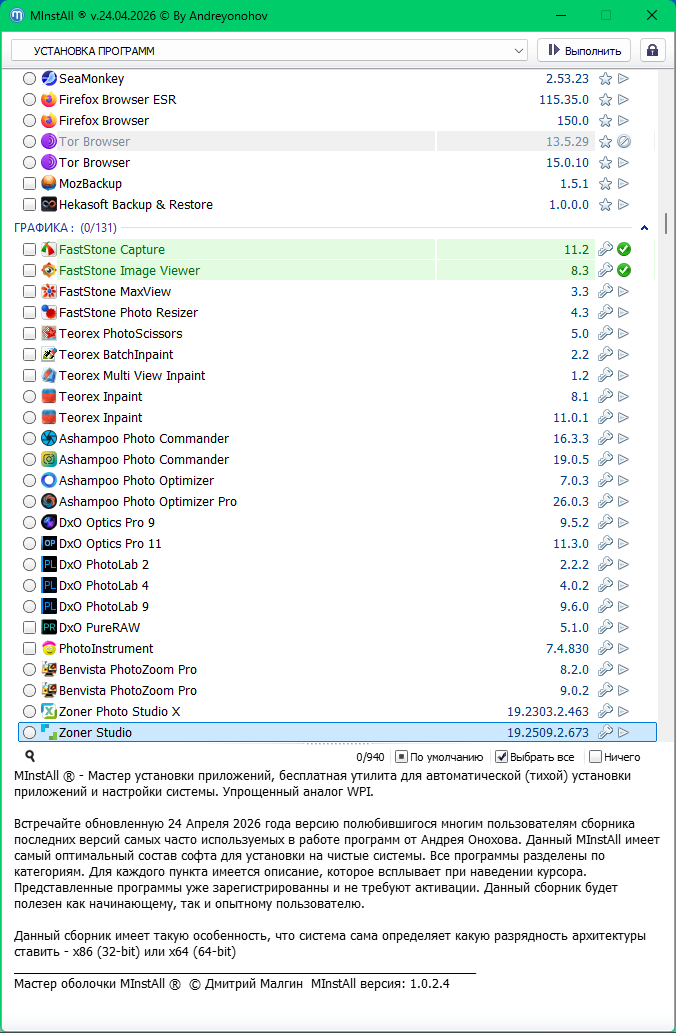Image resolution: width=676 pixels, height=1033 pixels.
Task: Click the play arrow for DxO PureRAW
Action: click(624, 628)
